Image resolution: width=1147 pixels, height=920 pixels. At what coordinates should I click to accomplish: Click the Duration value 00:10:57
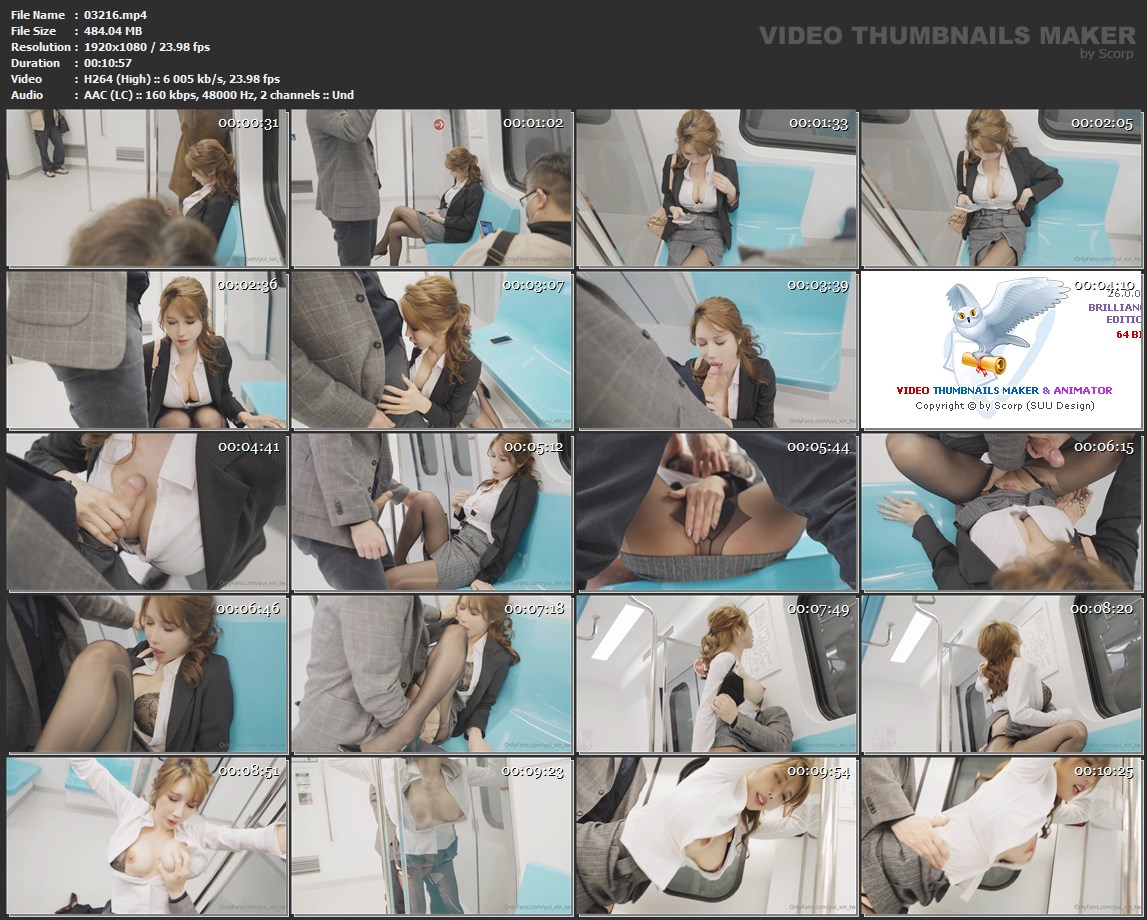coord(108,63)
